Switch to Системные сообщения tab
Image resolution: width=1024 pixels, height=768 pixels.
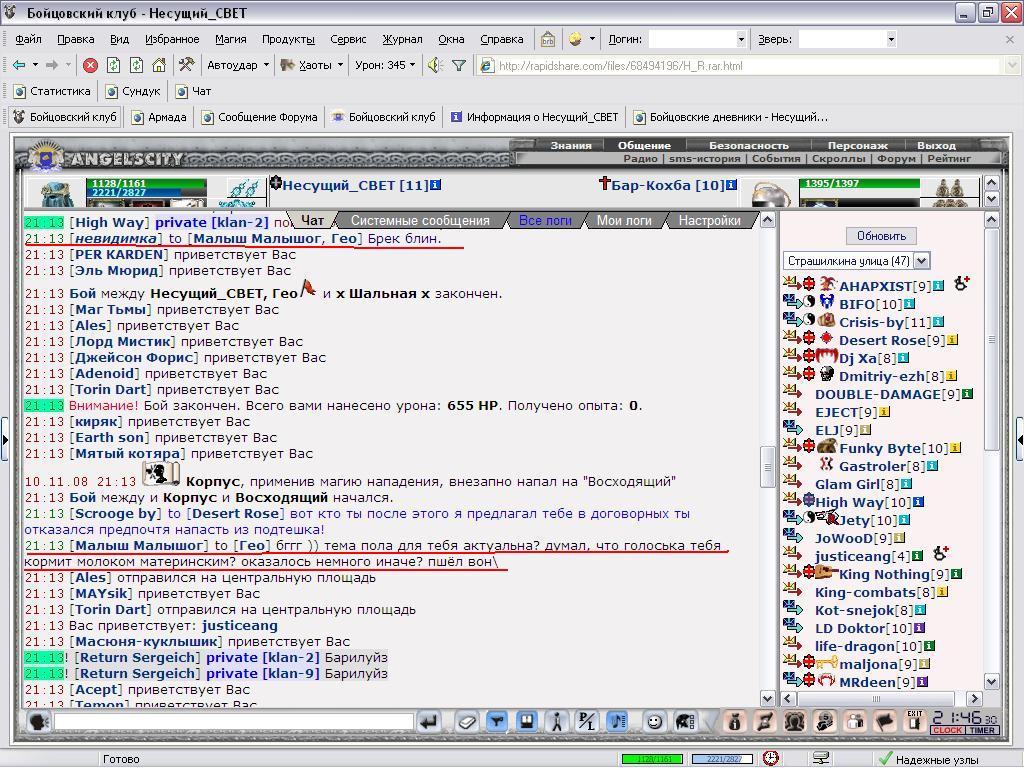click(x=420, y=221)
